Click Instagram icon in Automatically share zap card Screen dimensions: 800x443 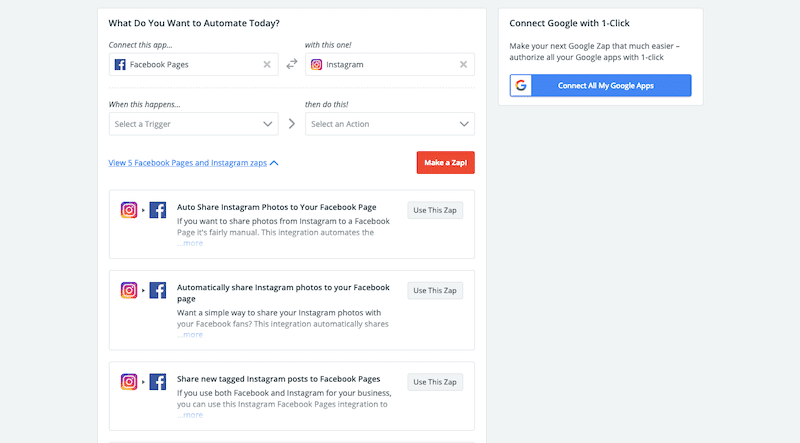129,290
